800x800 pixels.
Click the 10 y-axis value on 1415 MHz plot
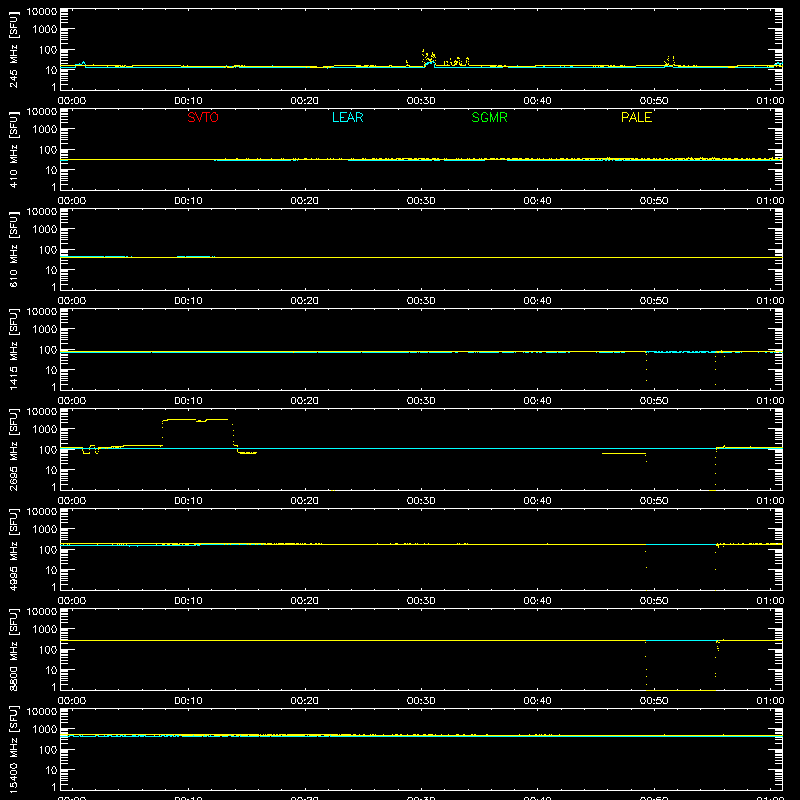[x=51, y=370]
